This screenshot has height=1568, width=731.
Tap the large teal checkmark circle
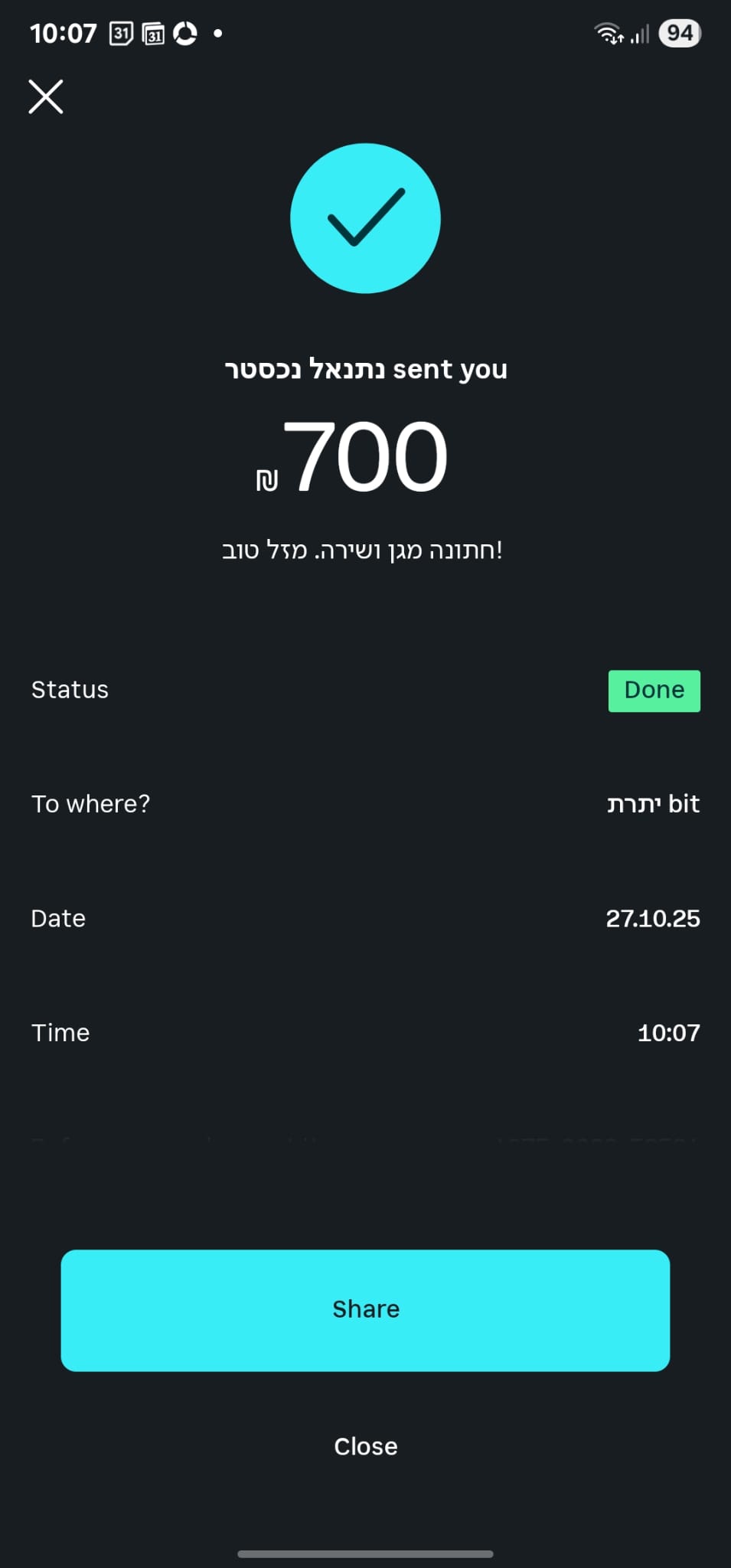[365, 218]
